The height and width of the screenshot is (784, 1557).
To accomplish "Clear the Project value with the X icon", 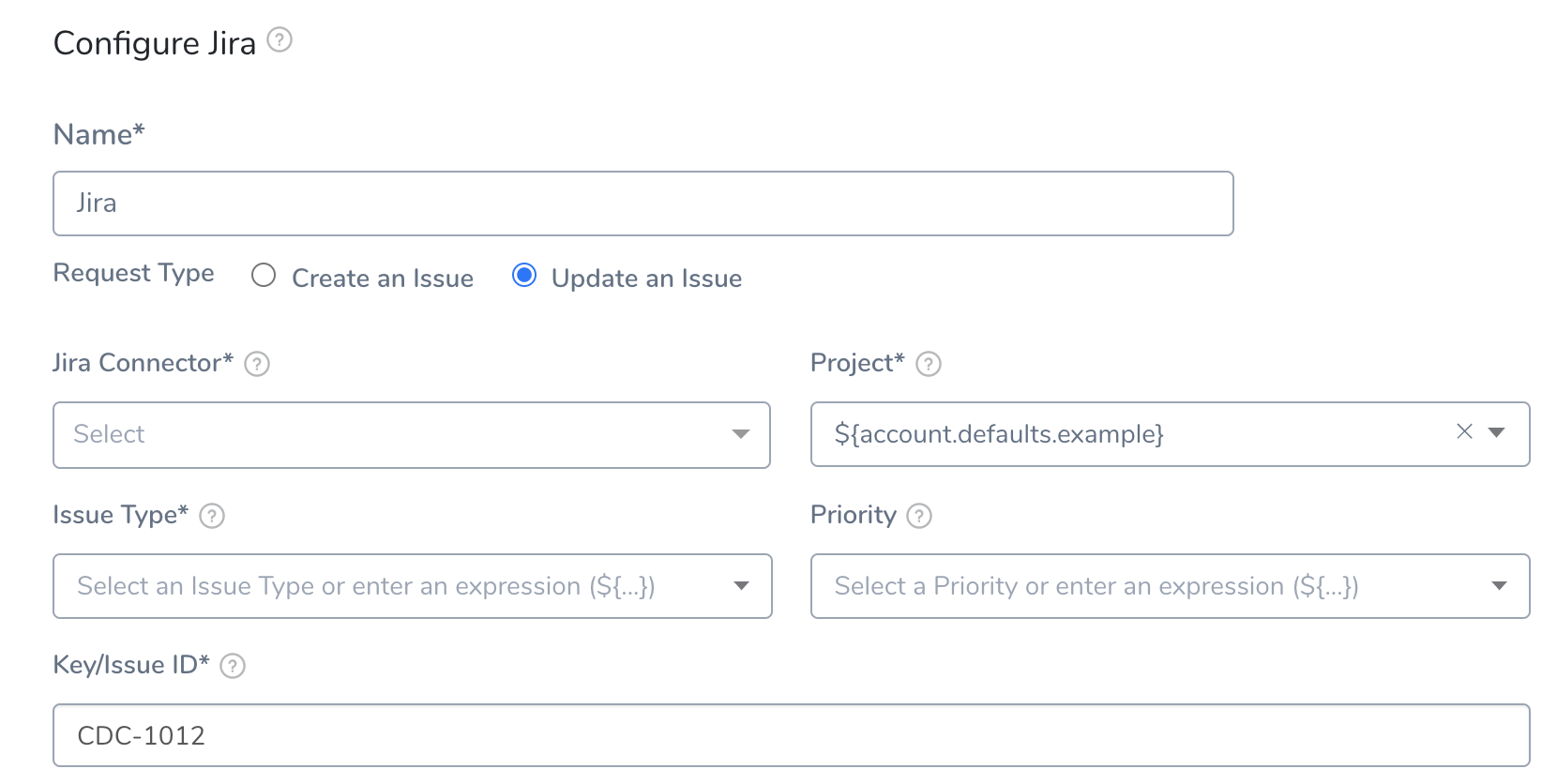I will pyautogui.click(x=1464, y=431).
